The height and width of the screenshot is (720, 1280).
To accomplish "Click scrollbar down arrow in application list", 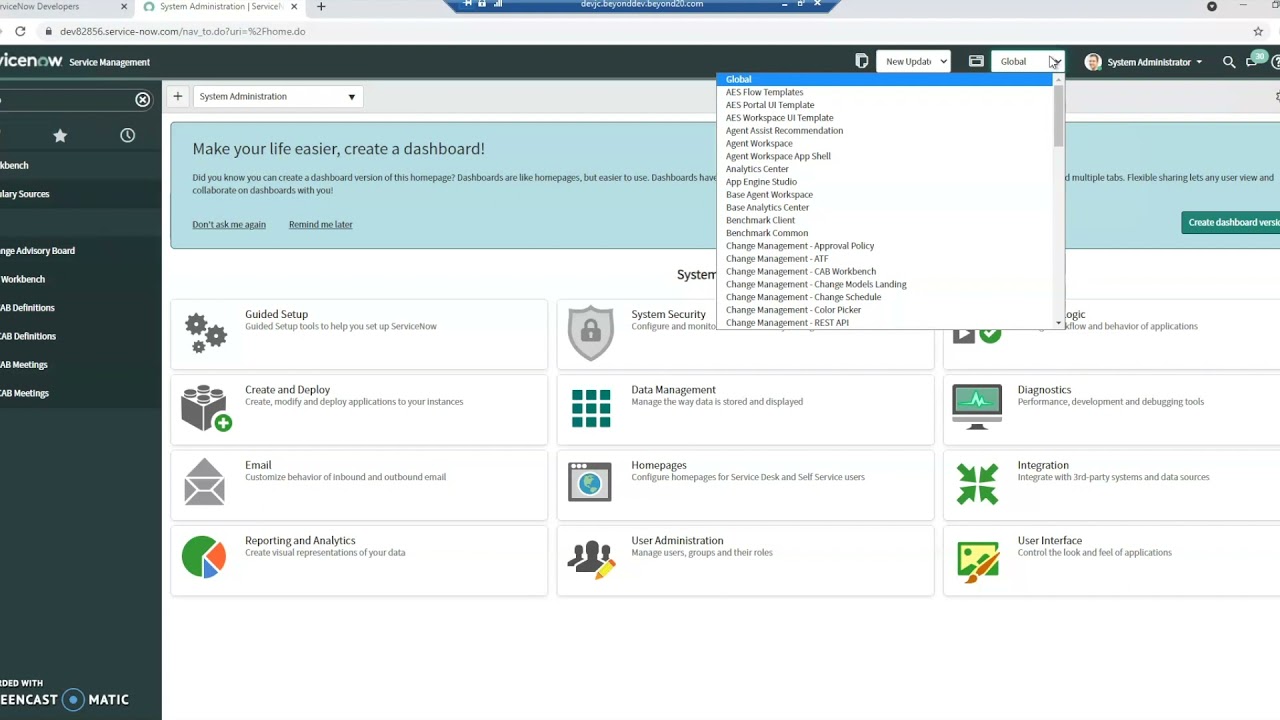I will click(x=1058, y=324).
